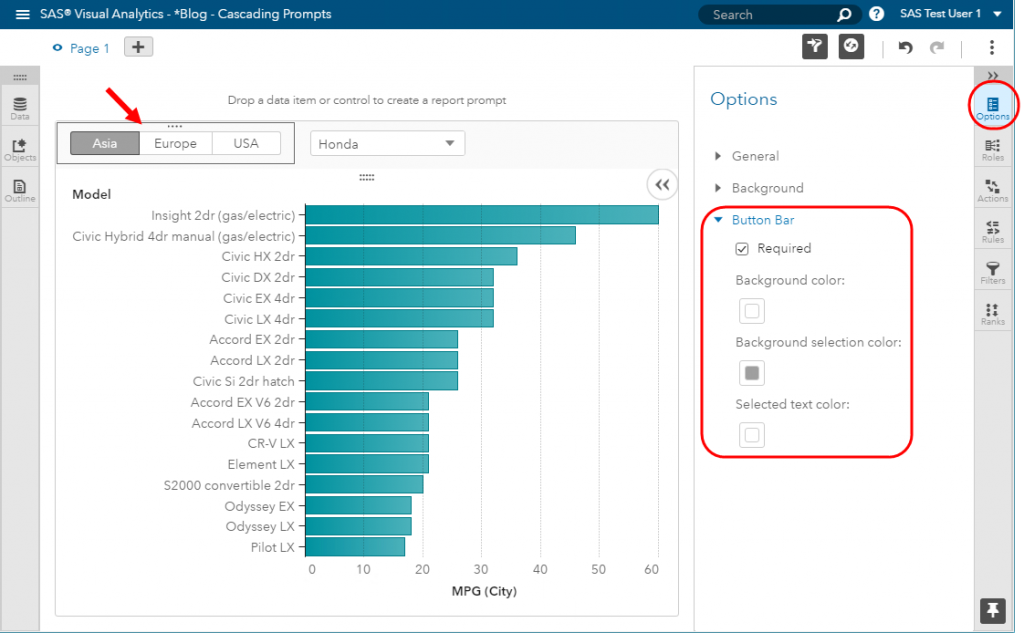Uncheck the Required checkbox
1024x633 pixels.
pyautogui.click(x=742, y=249)
